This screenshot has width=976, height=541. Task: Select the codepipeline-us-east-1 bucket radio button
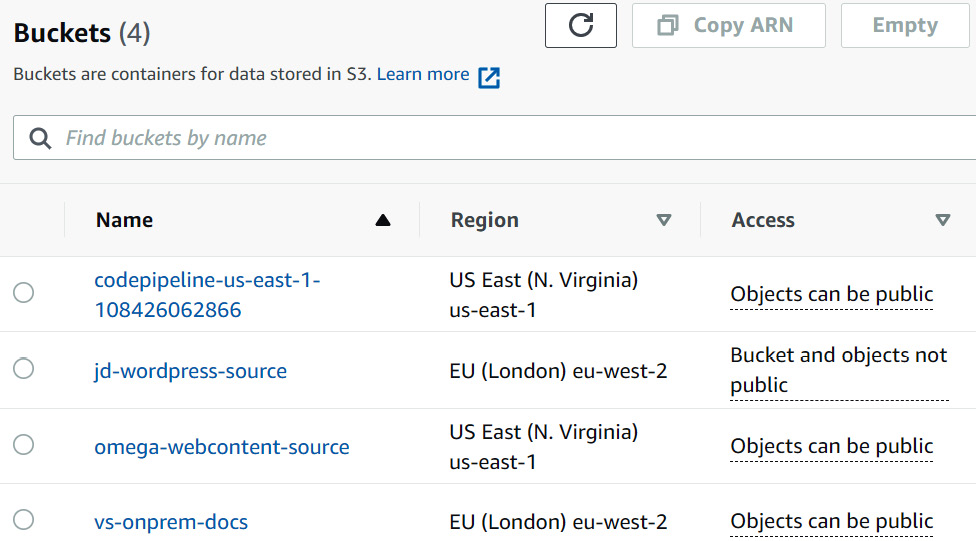point(24,293)
